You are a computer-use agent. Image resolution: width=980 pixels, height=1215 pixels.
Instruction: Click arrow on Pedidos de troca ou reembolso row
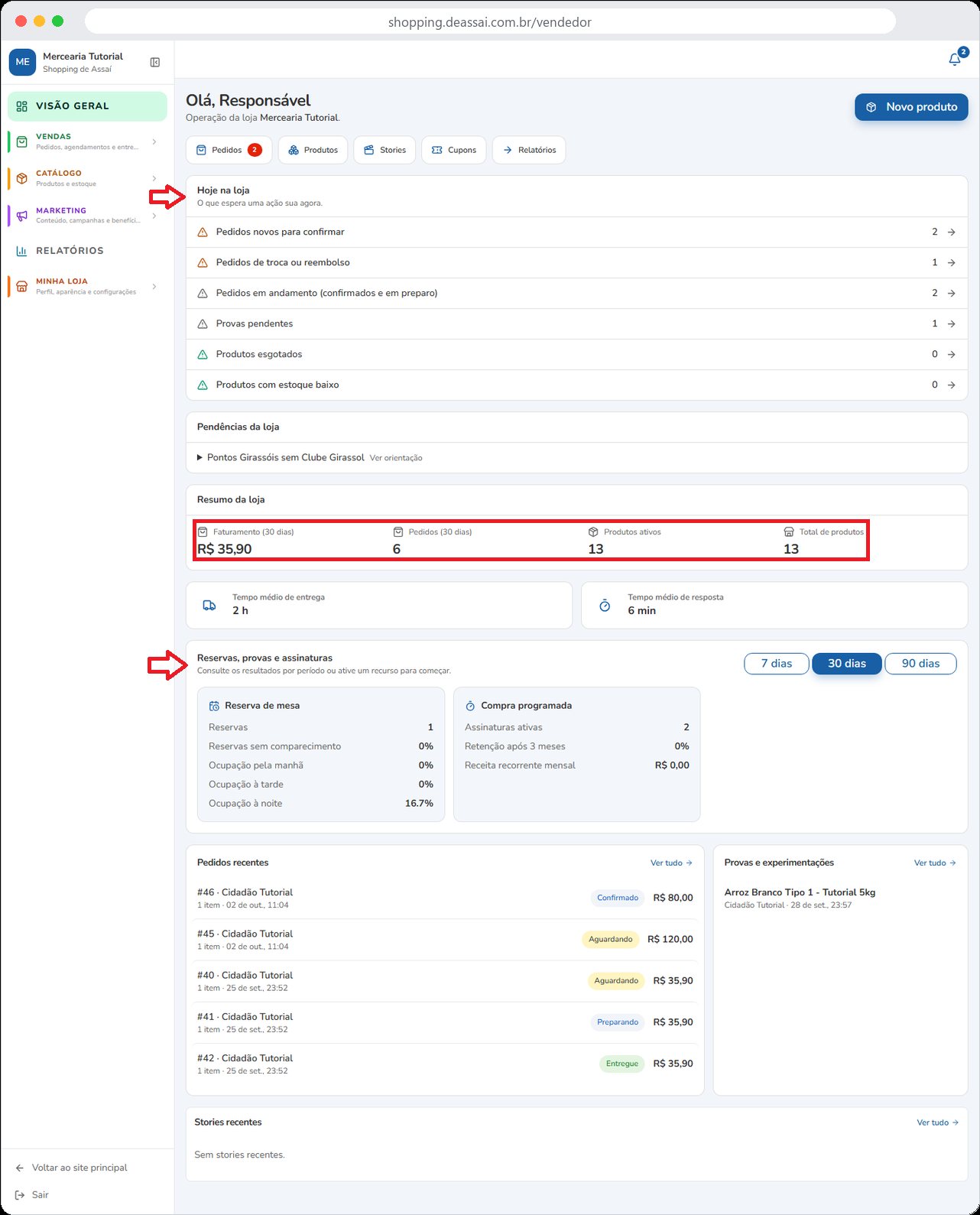pos(952,263)
